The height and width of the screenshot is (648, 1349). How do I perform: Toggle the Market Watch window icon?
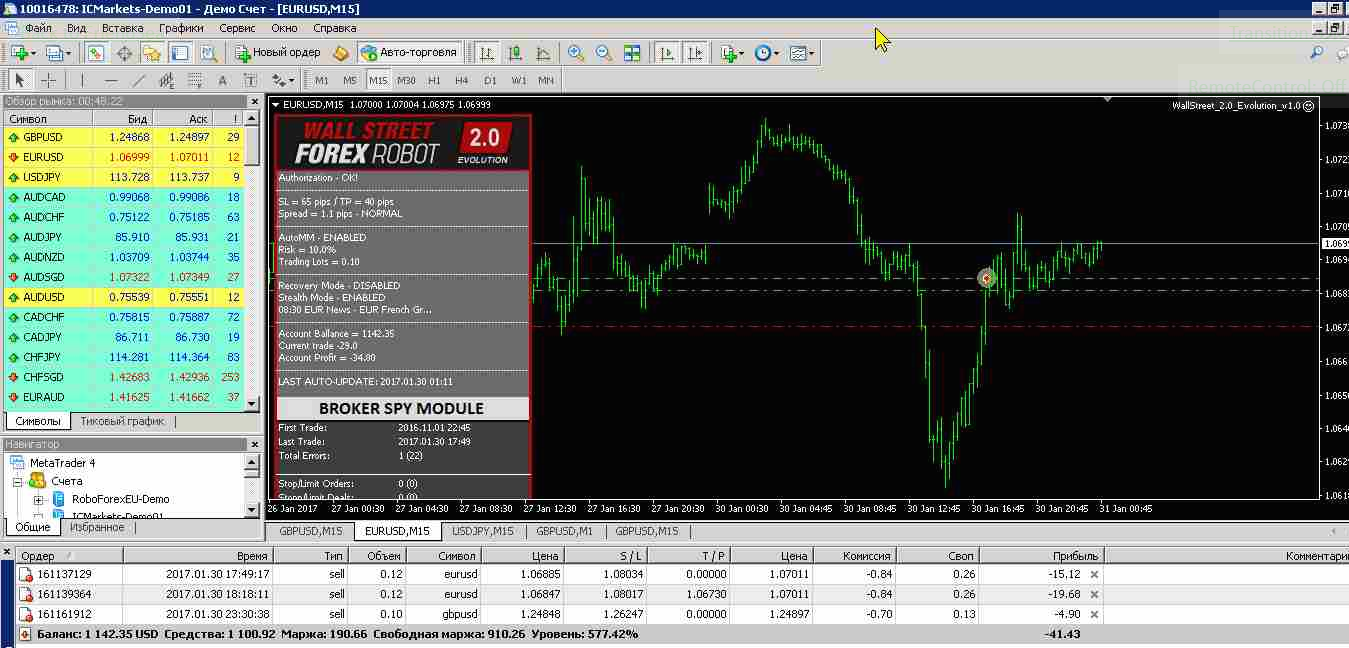(x=96, y=53)
